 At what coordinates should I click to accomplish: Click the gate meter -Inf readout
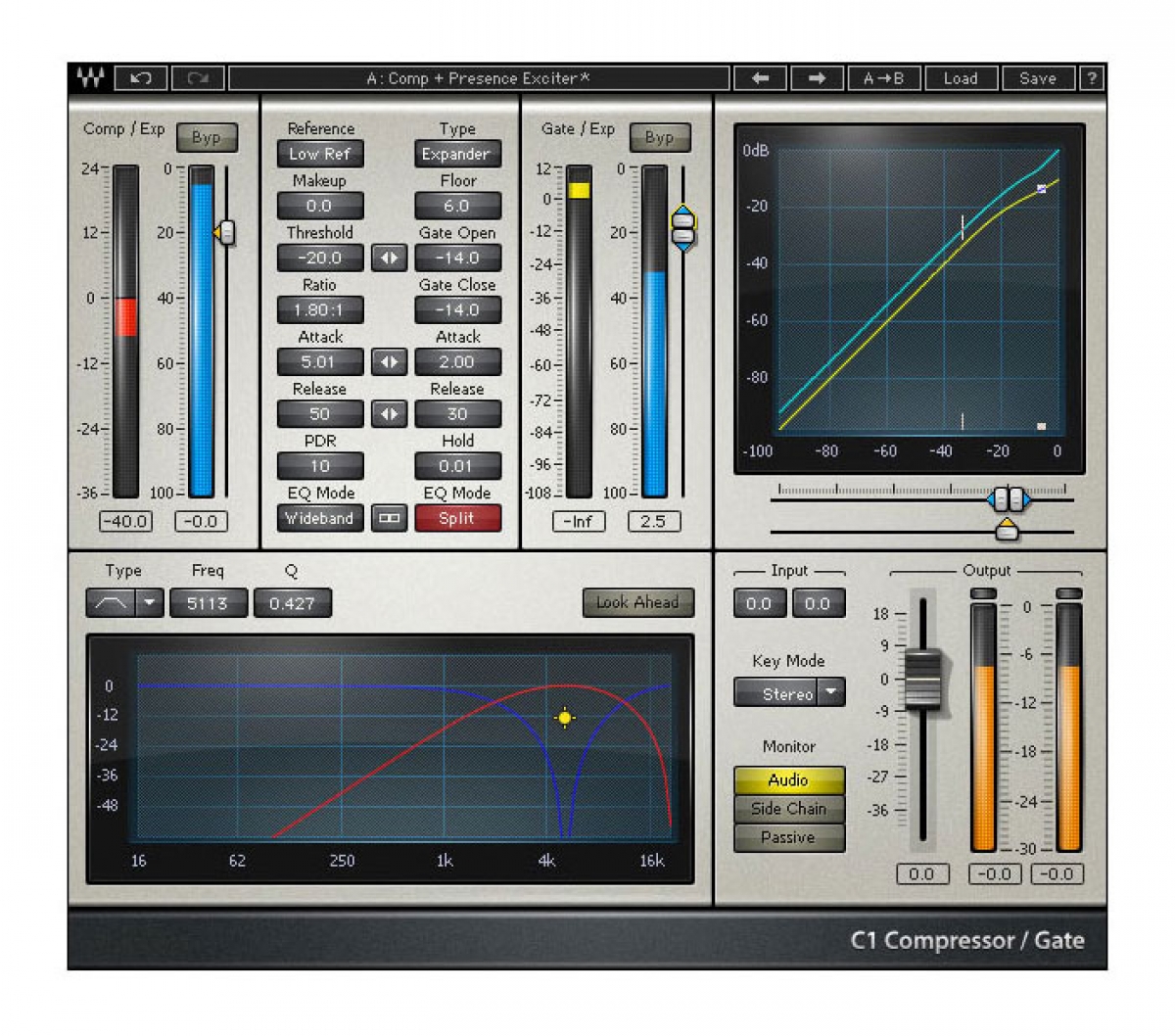tap(579, 522)
